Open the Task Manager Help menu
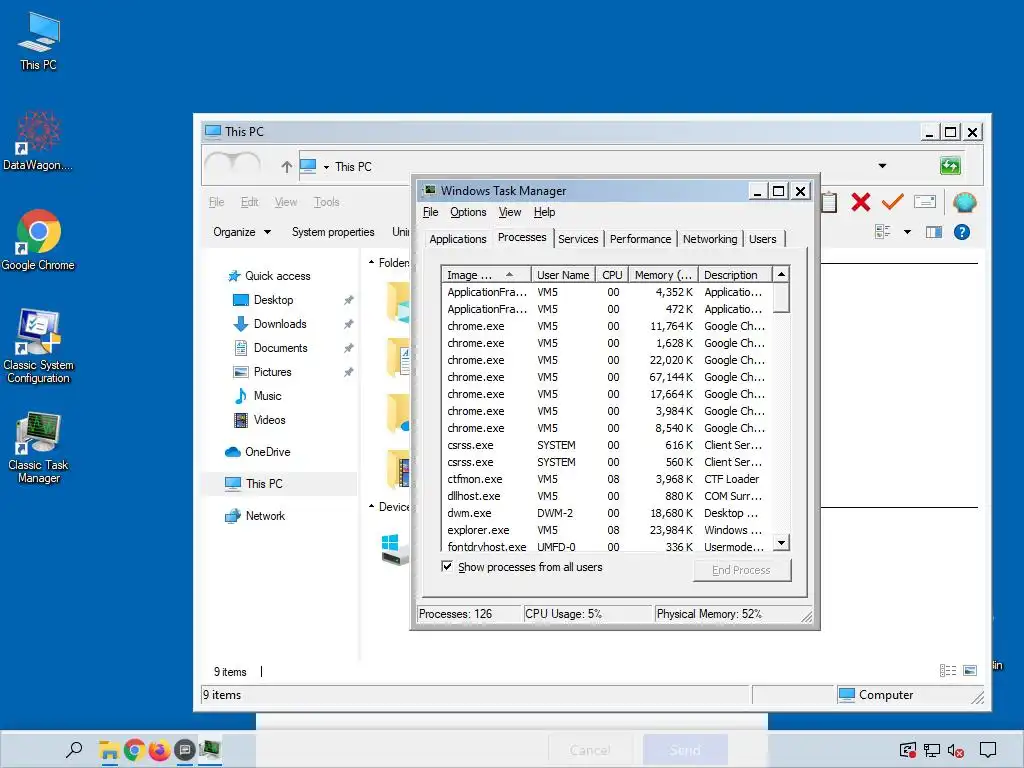Image resolution: width=1024 pixels, height=768 pixels. click(544, 212)
